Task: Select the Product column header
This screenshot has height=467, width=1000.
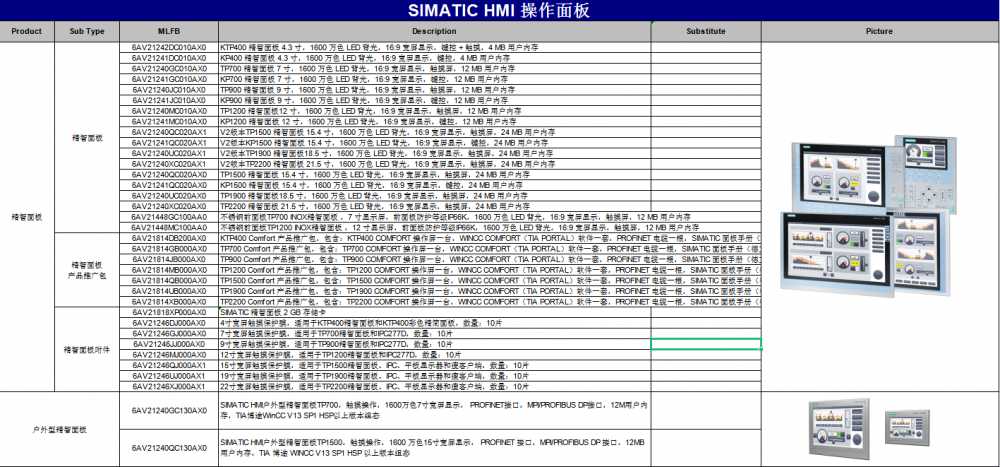Action: [26, 31]
